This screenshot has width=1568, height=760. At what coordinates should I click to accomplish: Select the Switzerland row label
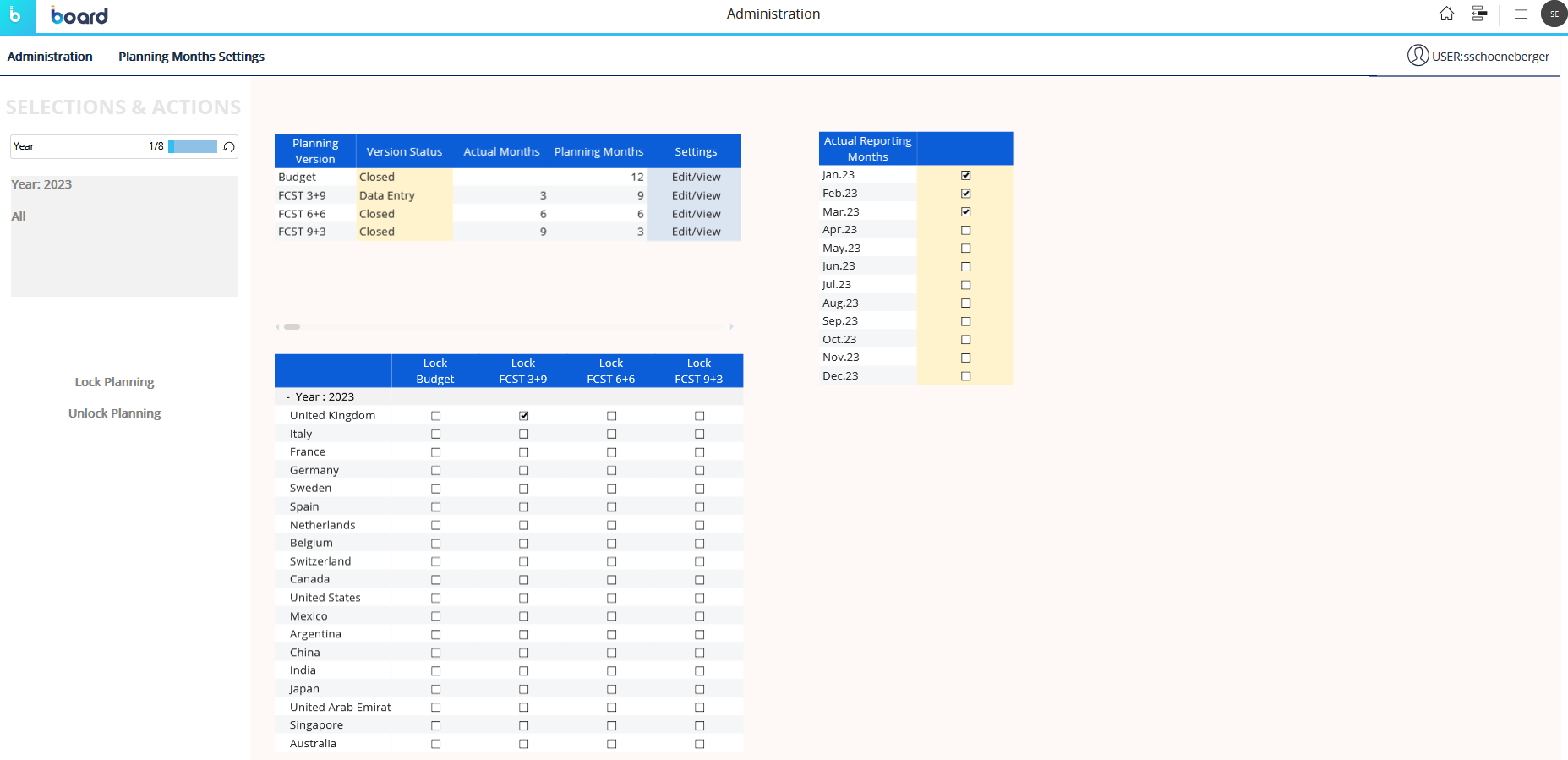pos(320,561)
